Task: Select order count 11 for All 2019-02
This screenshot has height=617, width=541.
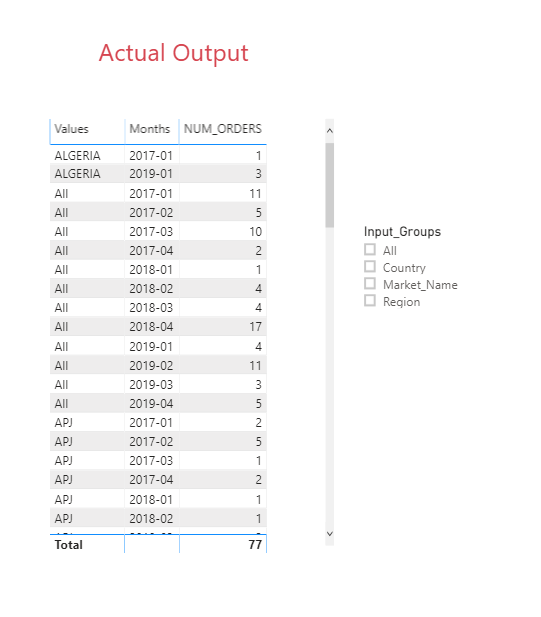Action: click(255, 366)
